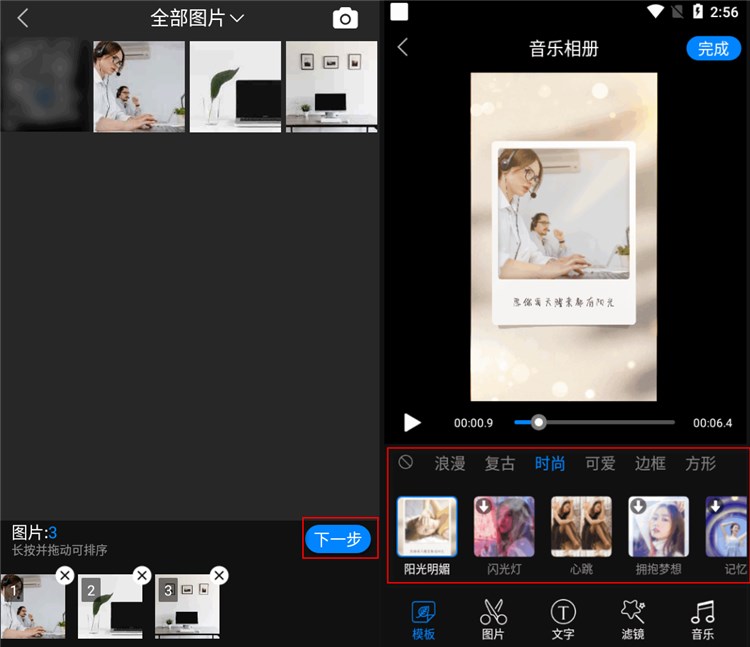Remove selected image number 3
Viewport: 750px width, 647px height.
(x=219, y=575)
